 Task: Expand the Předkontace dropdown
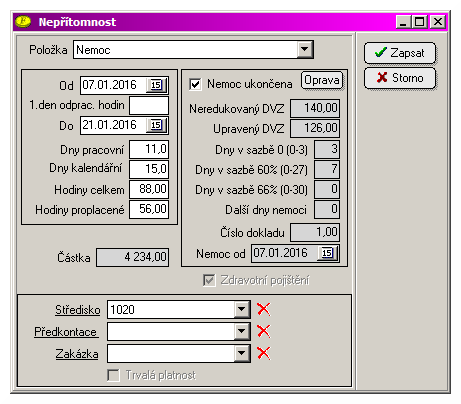(242, 331)
